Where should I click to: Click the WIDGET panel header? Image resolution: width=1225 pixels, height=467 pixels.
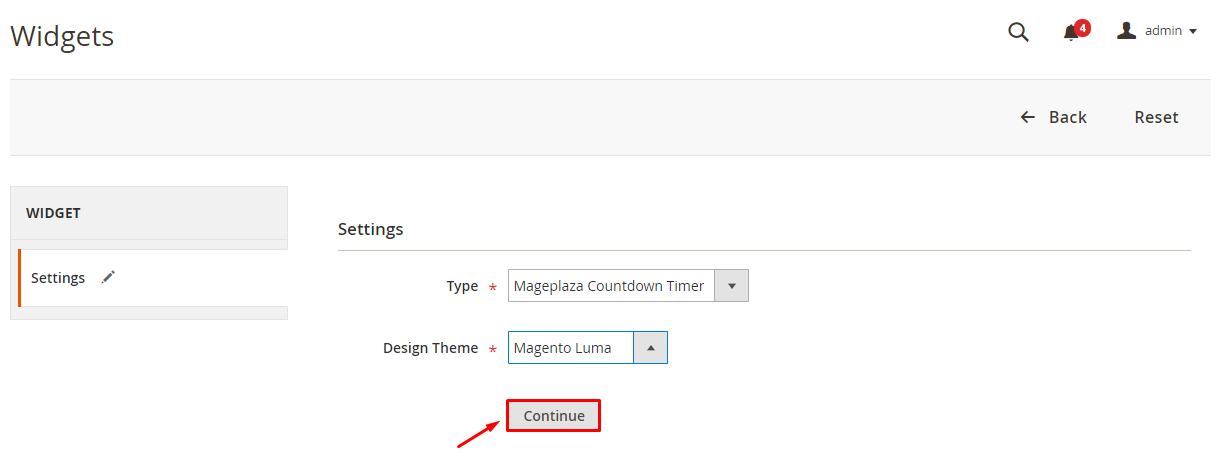149,213
